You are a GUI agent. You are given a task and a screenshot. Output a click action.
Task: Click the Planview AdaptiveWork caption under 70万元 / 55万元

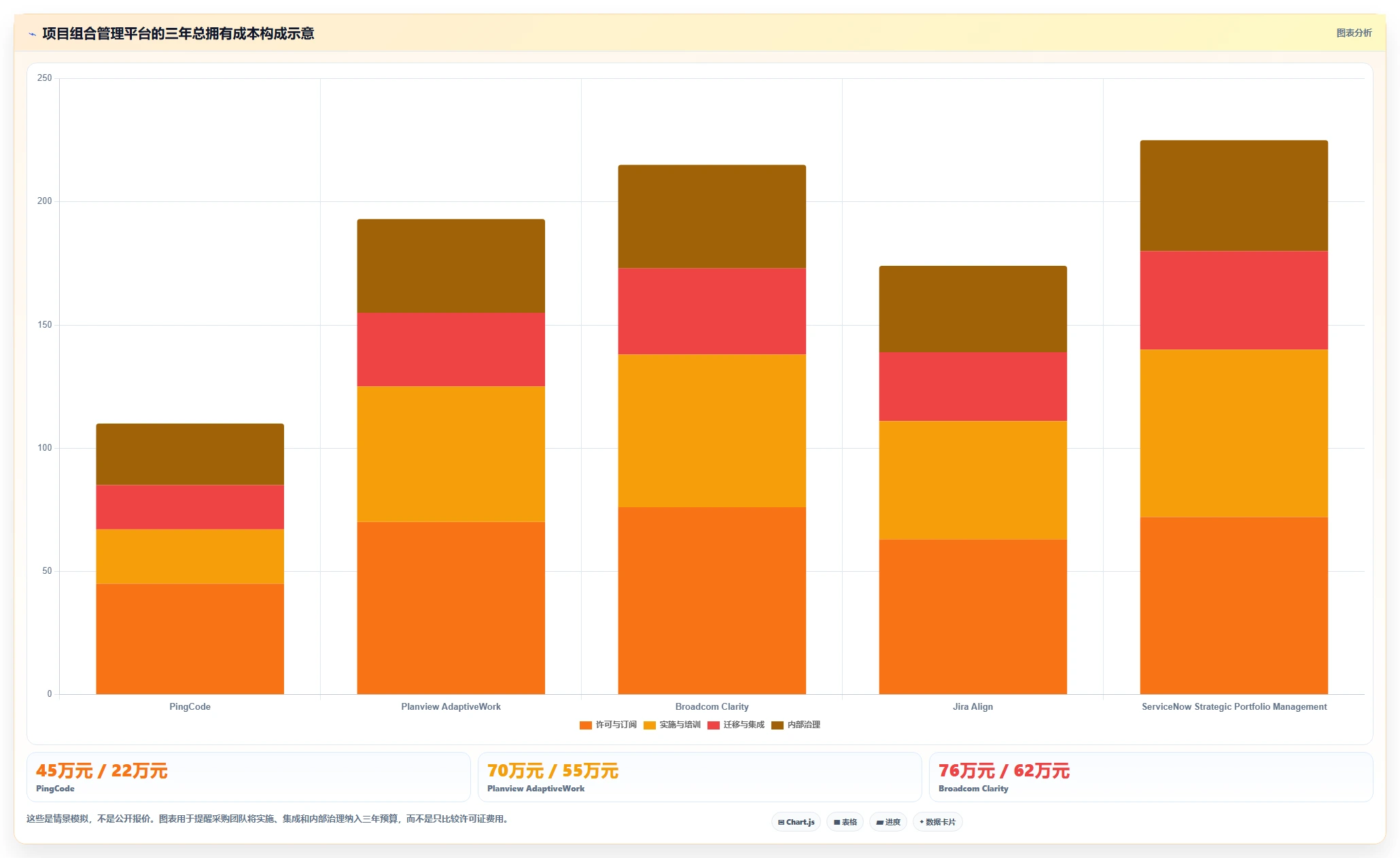click(536, 789)
